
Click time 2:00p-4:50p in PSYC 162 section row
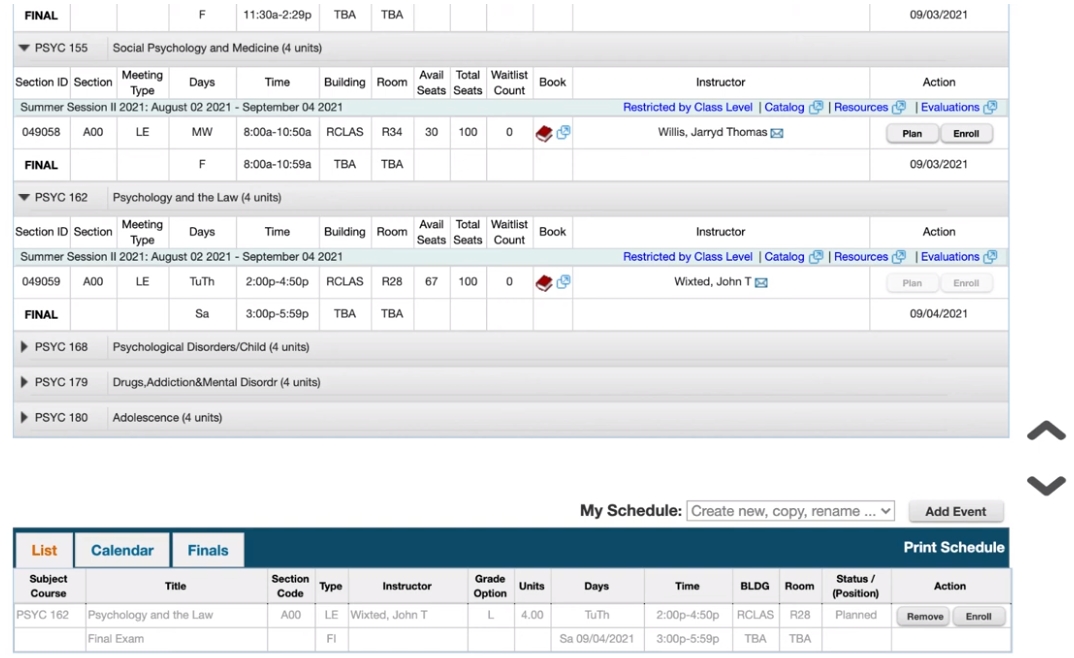coord(277,281)
